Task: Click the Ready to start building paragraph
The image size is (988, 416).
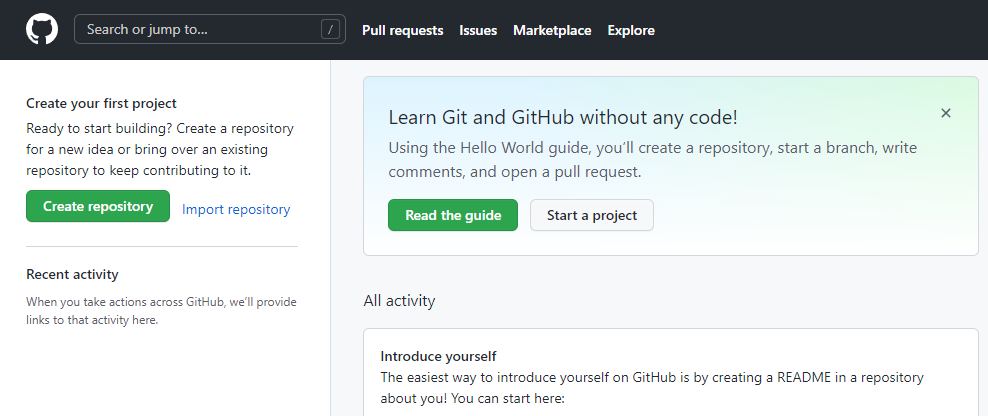Action: [160, 149]
